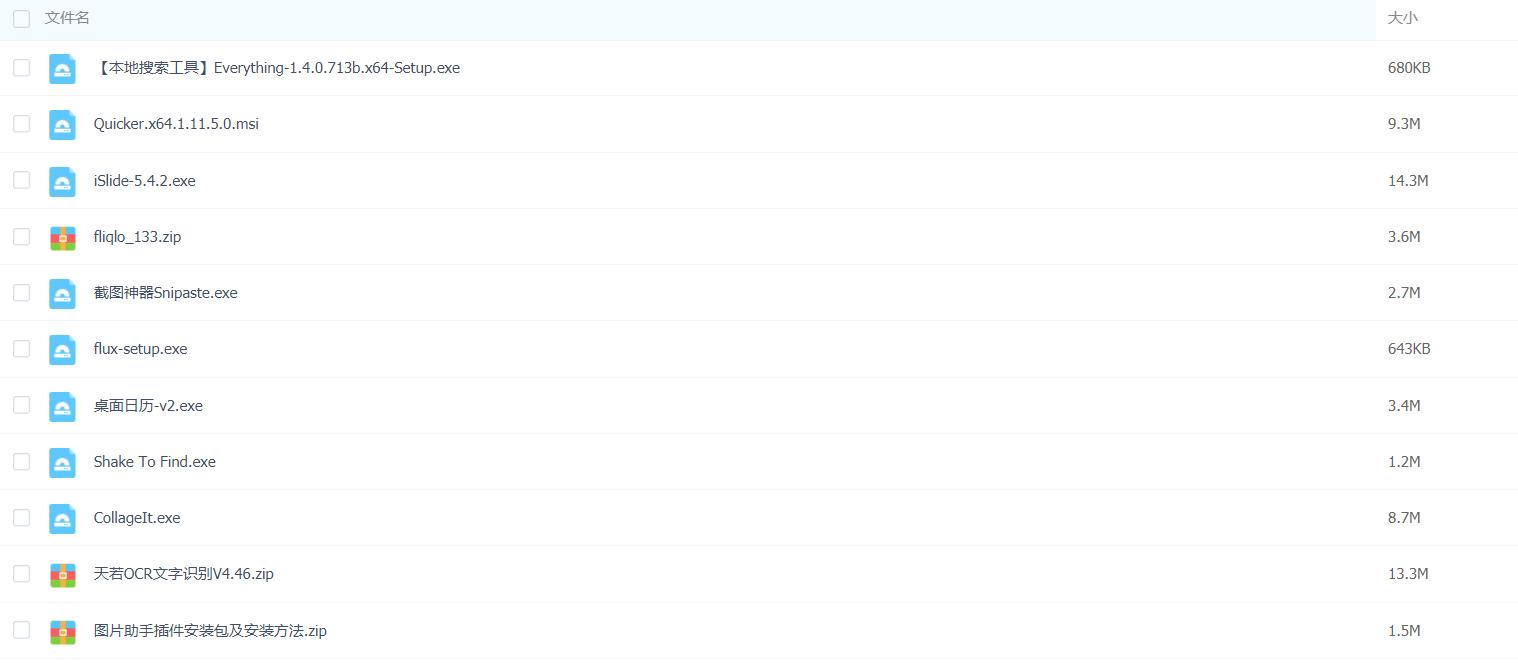1518x672 pixels.
Task: Click the 桌面日历-v2.exe file icon
Action: click(62, 406)
